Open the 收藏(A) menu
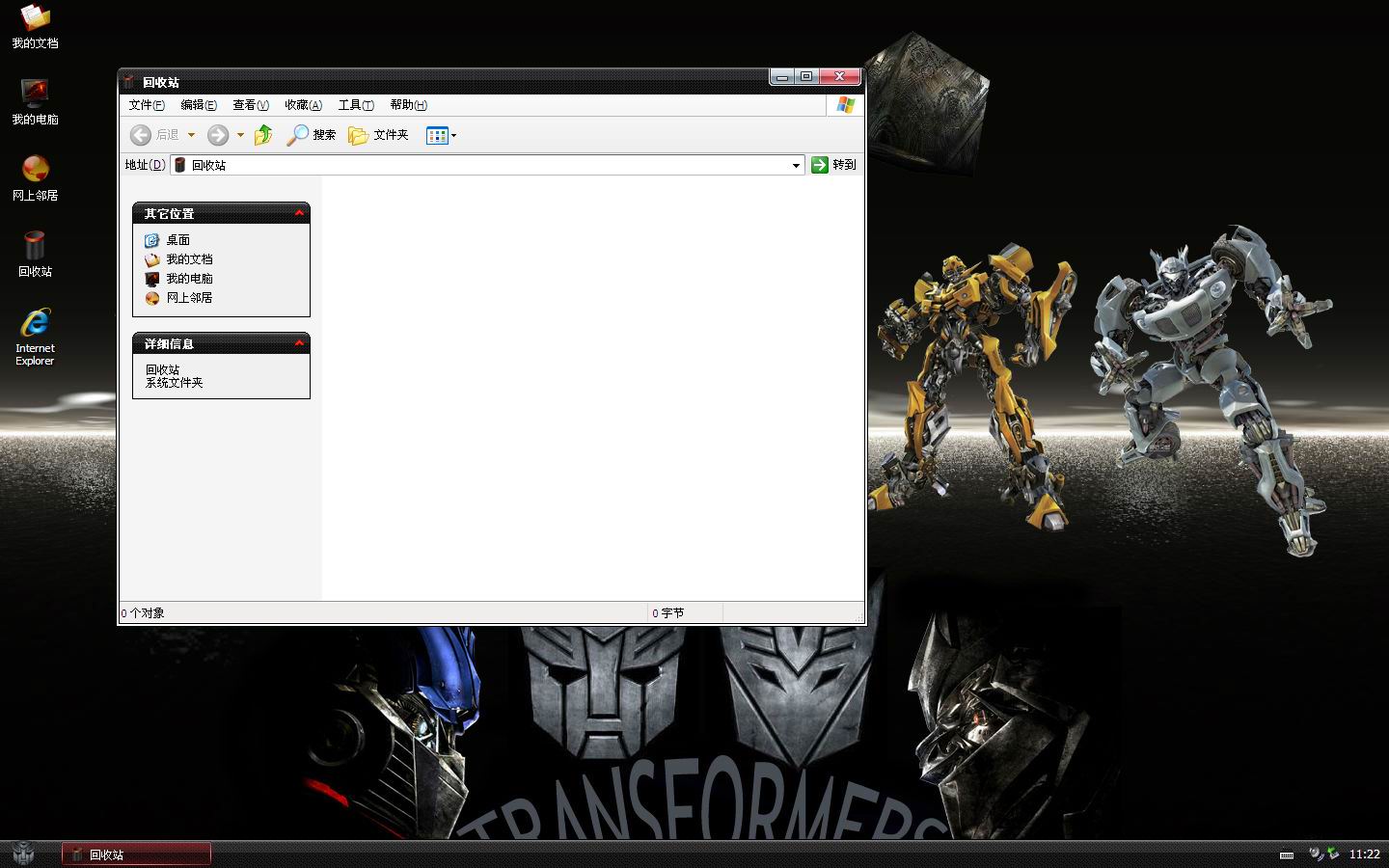 (303, 105)
